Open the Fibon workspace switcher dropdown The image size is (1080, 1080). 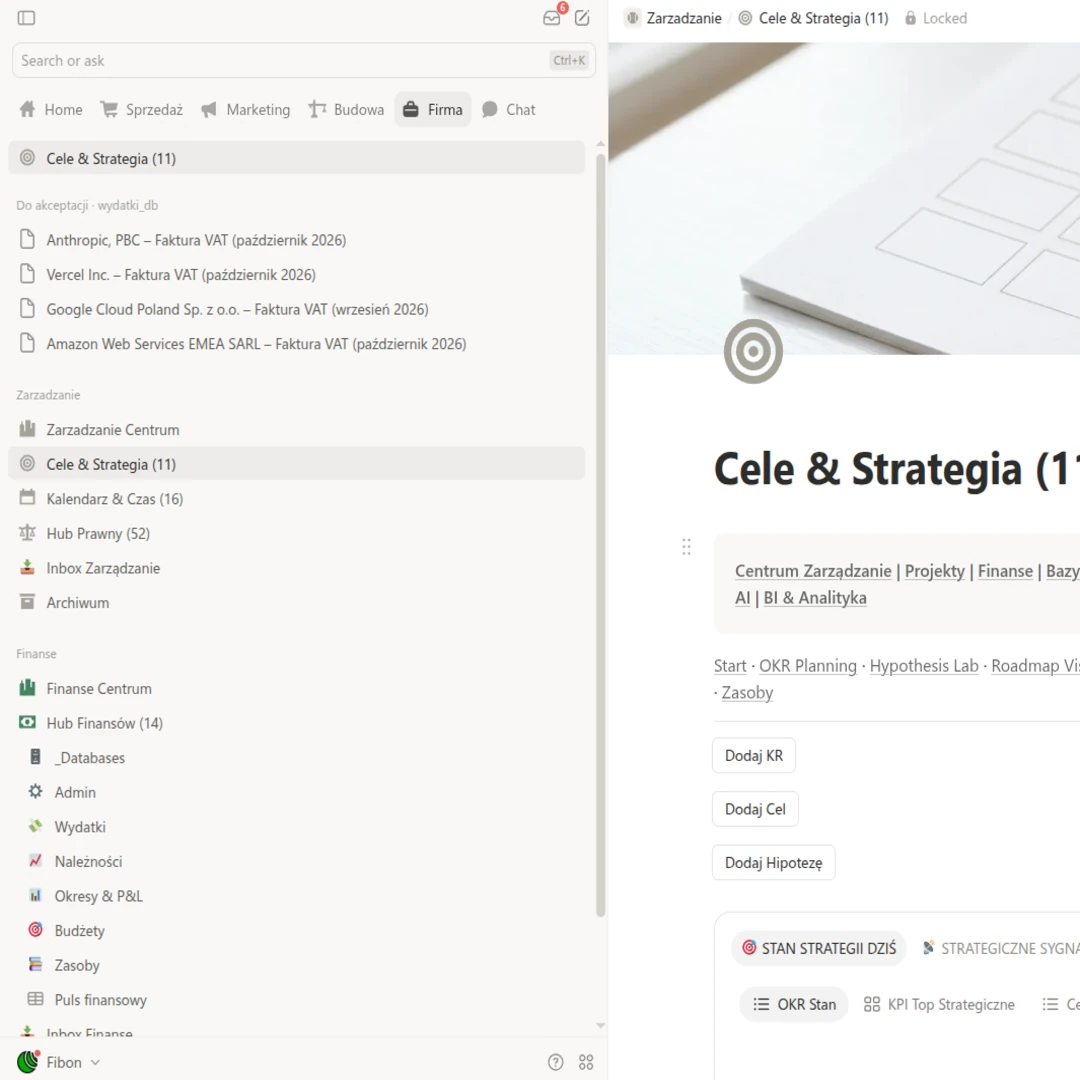(x=59, y=1062)
